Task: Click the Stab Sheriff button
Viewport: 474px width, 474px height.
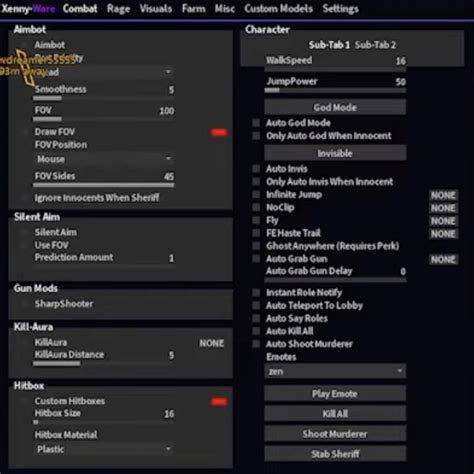Action: pos(335,454)
